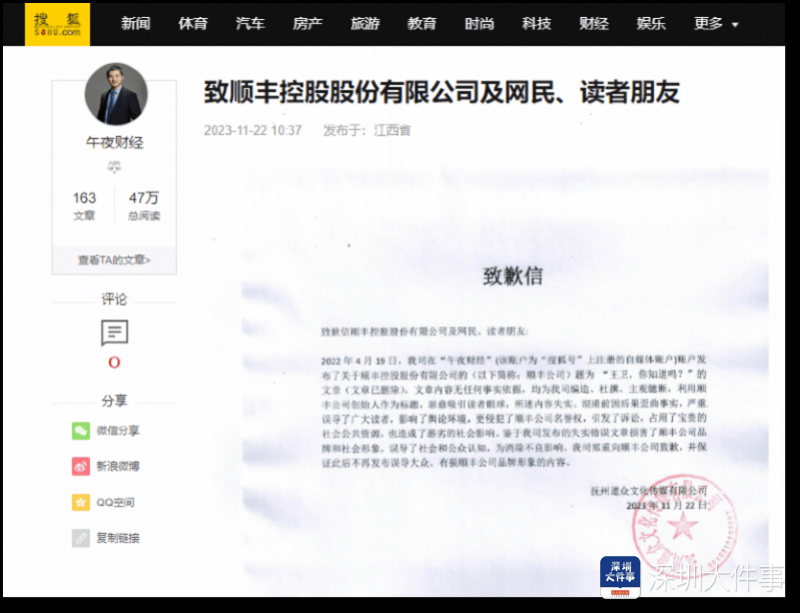Click the publish date 2023-11-22 10:37

(253, 131)
